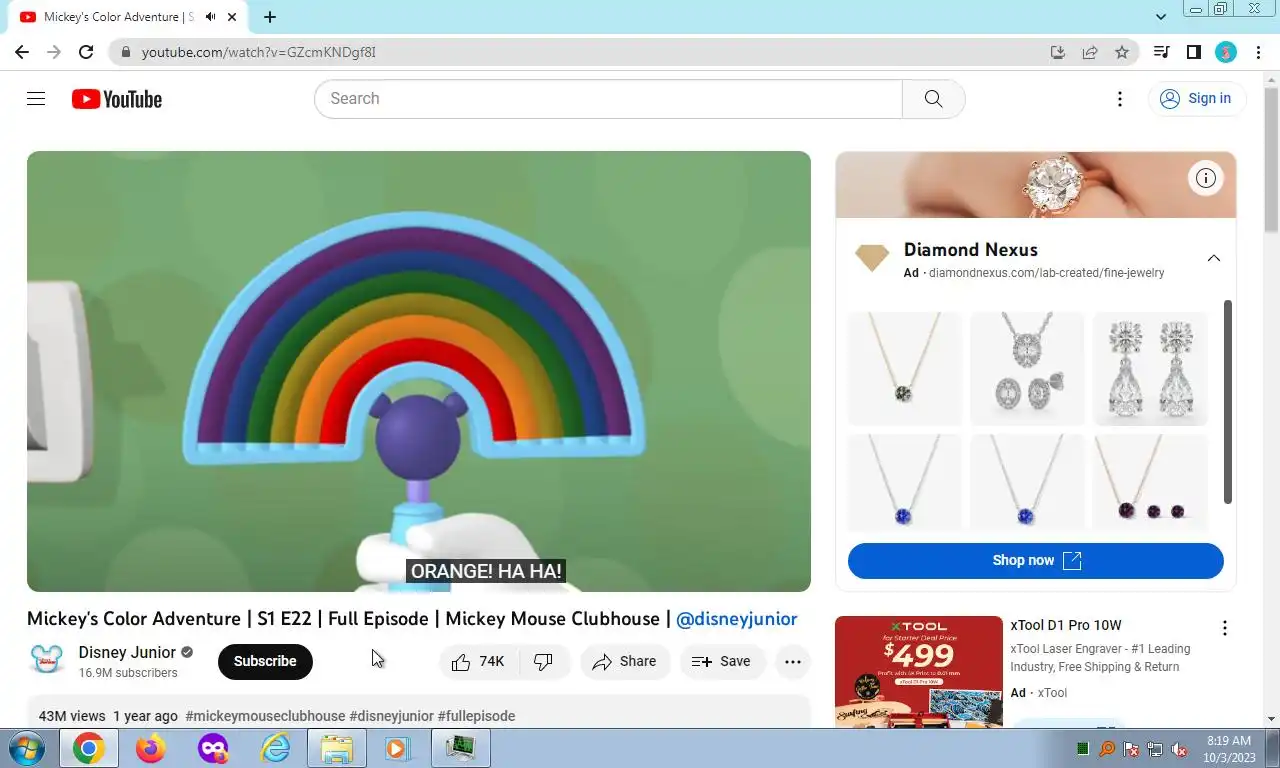This screenshot has width=1280, height=768.
Task: View site information lock icon
Action: 125,52
